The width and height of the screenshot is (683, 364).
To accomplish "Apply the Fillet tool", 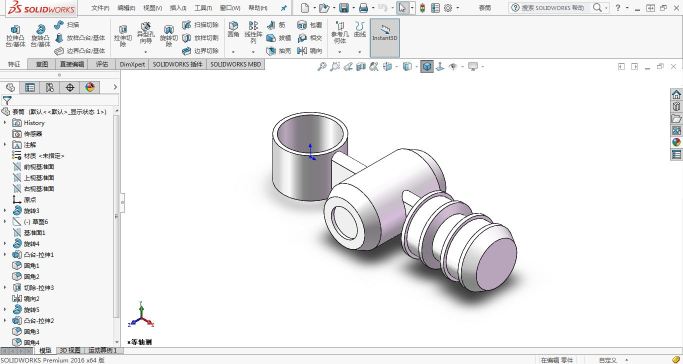I will pyautogui.click(x=233, y=30).
